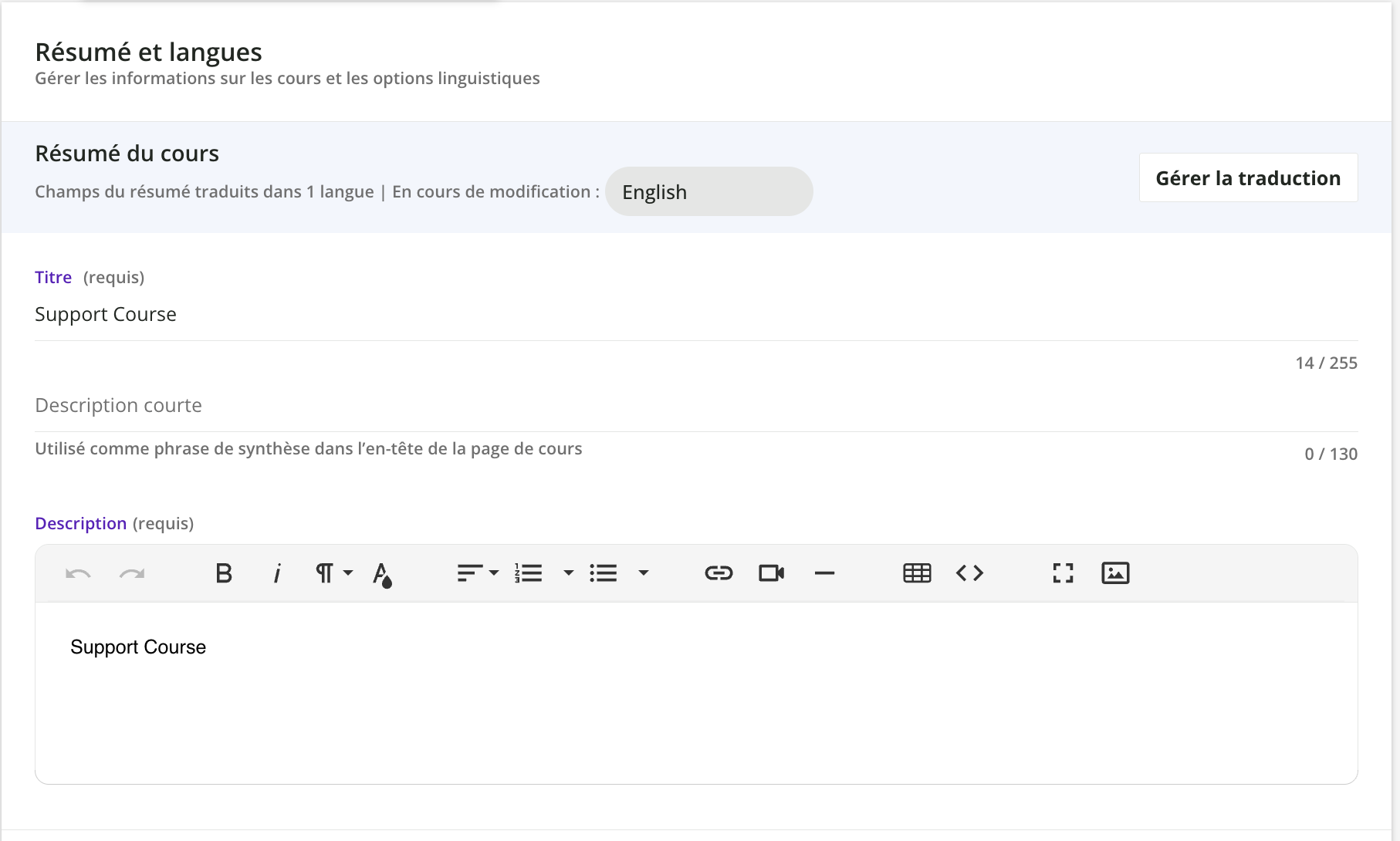1400x841 pixels.
Task: Click the Gérer la traduction button
Action: tap(1248, 178)
